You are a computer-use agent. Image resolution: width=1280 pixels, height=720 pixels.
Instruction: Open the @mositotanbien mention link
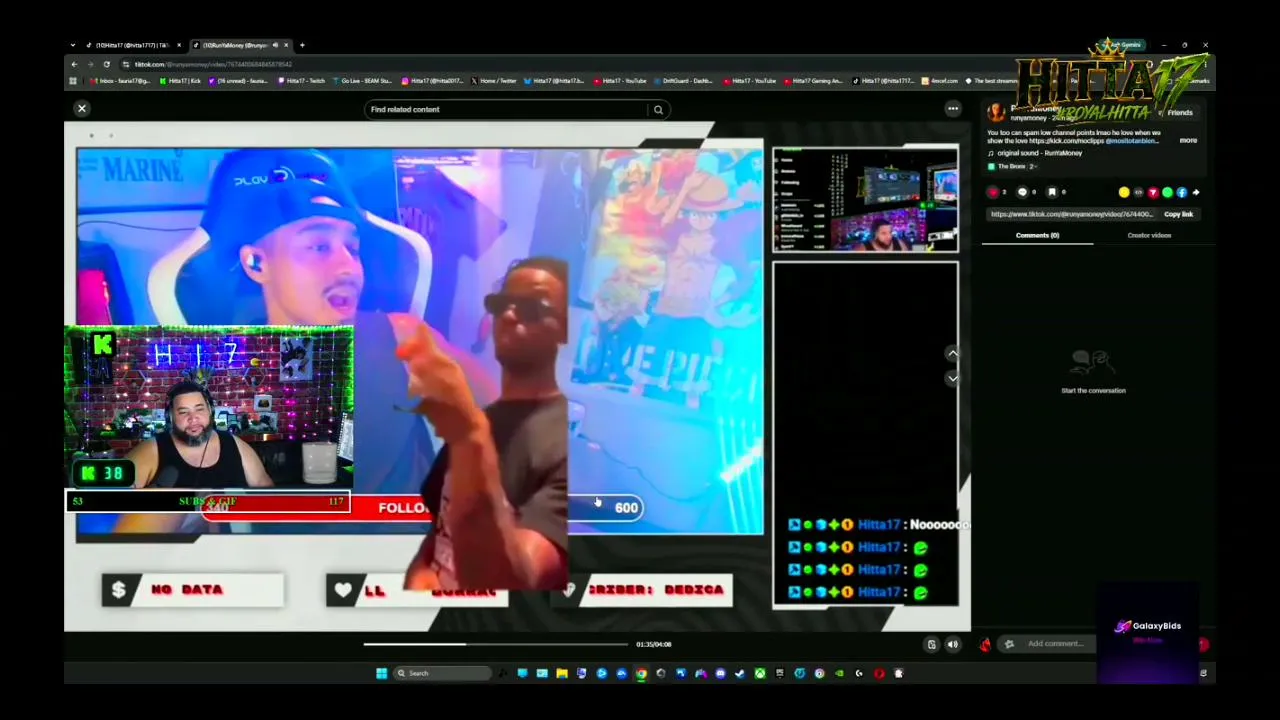(x=1131, y=141)
